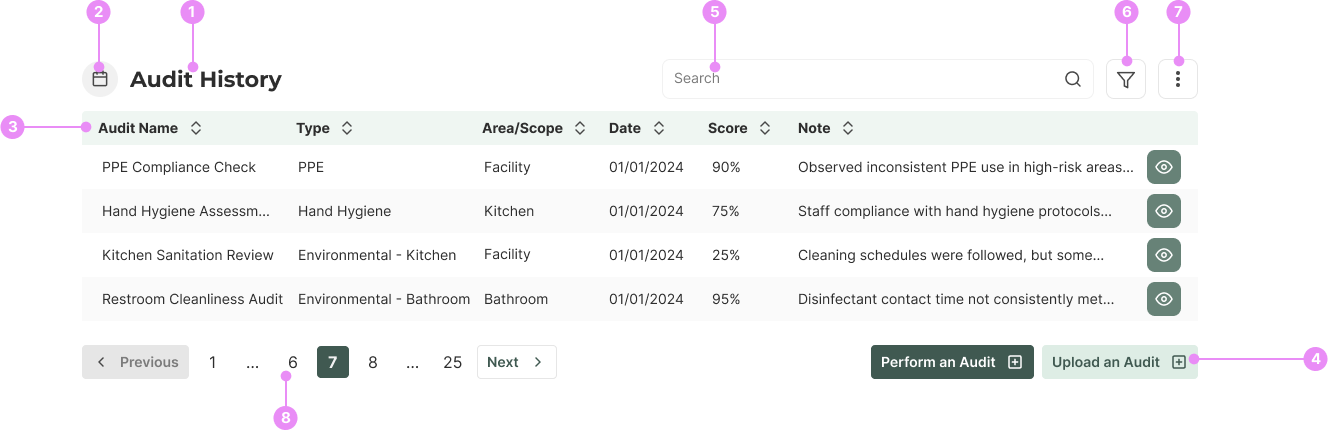Open the three-dot more options menu
1328x431 pixels.
[x=1178, y=79]
